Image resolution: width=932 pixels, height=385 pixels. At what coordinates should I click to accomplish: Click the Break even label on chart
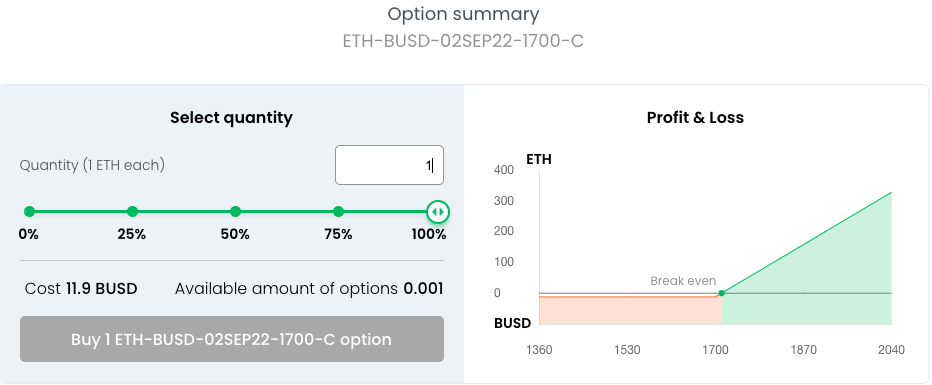[x=683, y=280]
